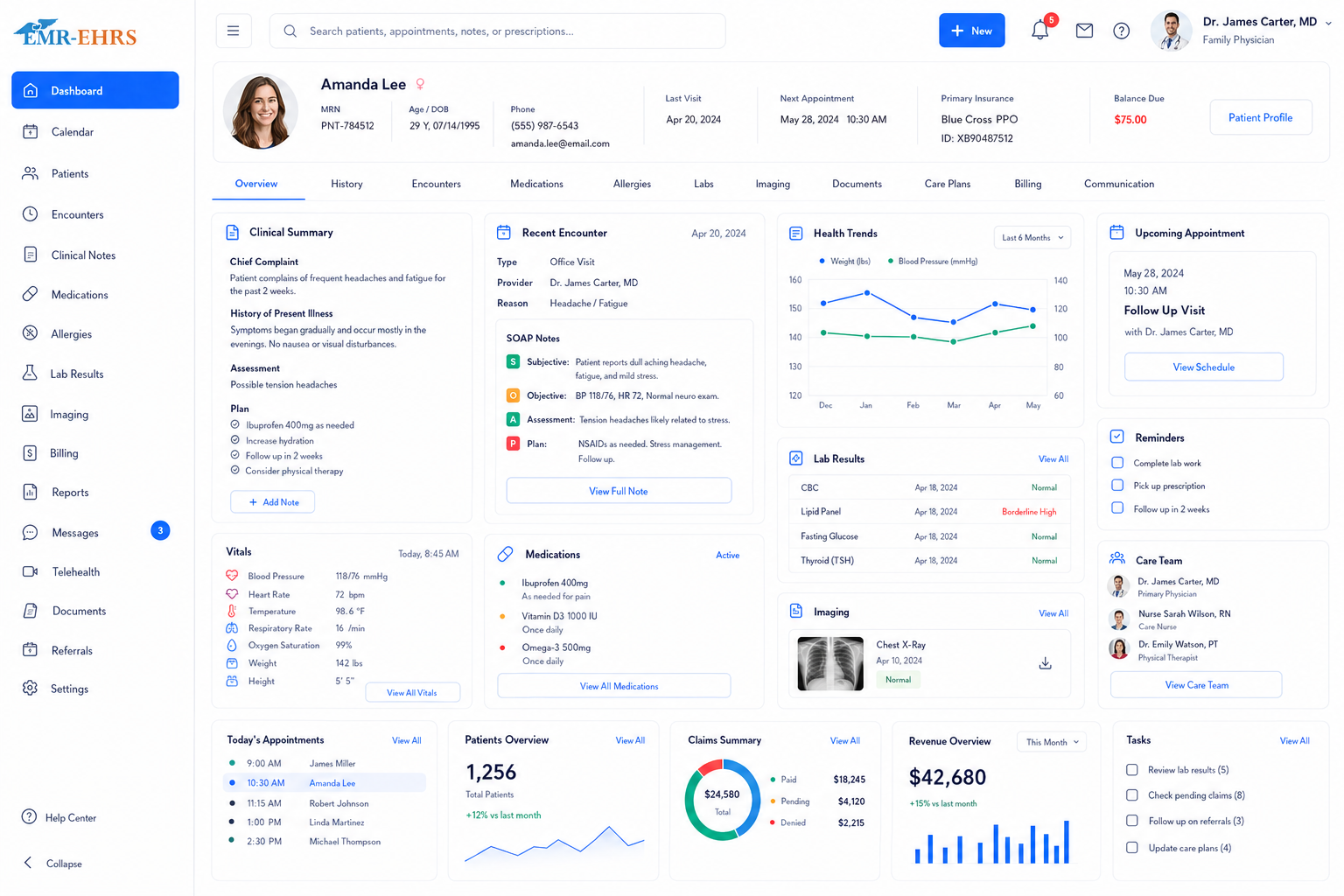Click Amanda Lee's profile photo
Screen dimensions: 1344x896
tap(260, 112)
